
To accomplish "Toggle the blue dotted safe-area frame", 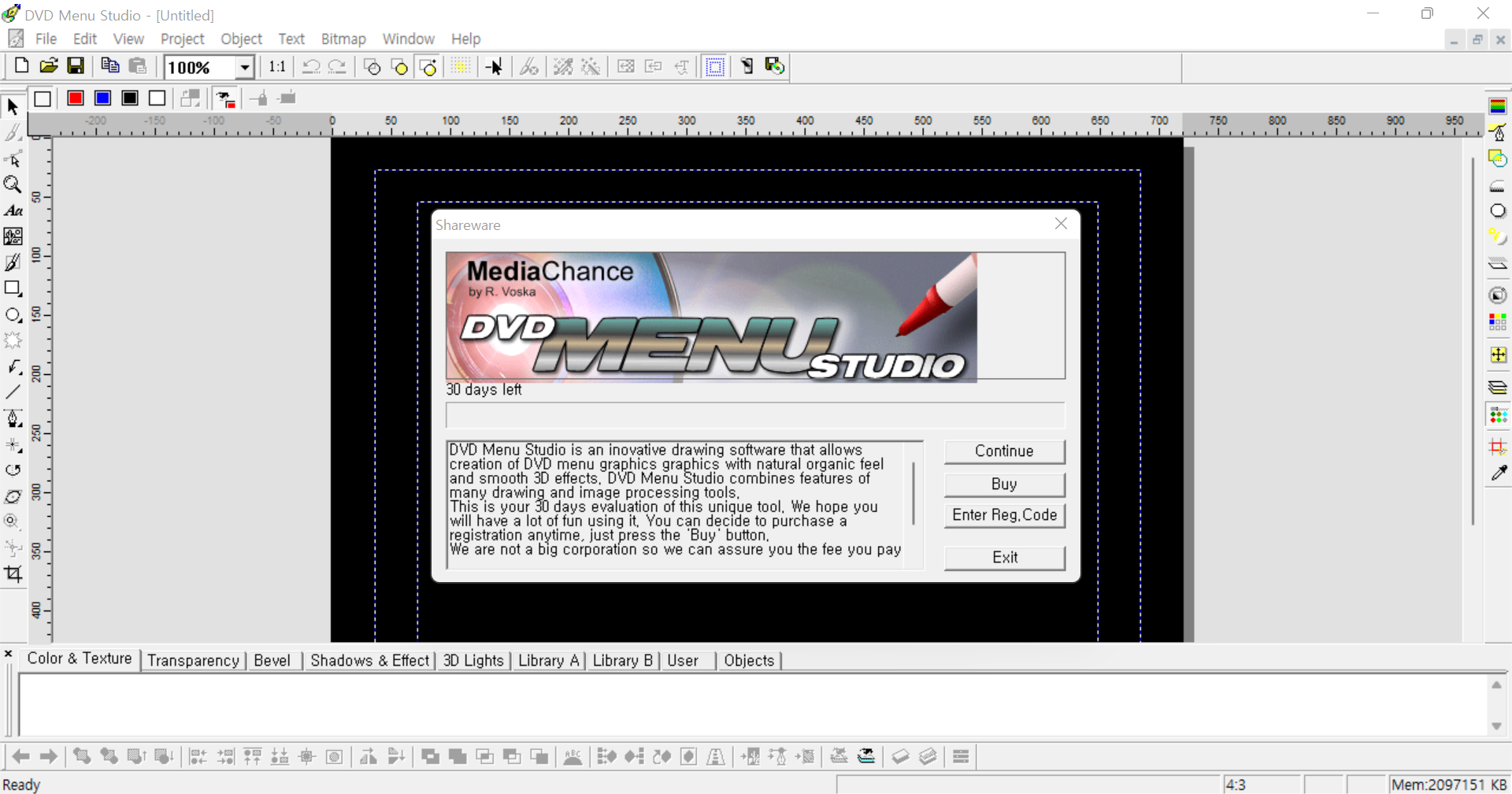I will tap(714, 66).
